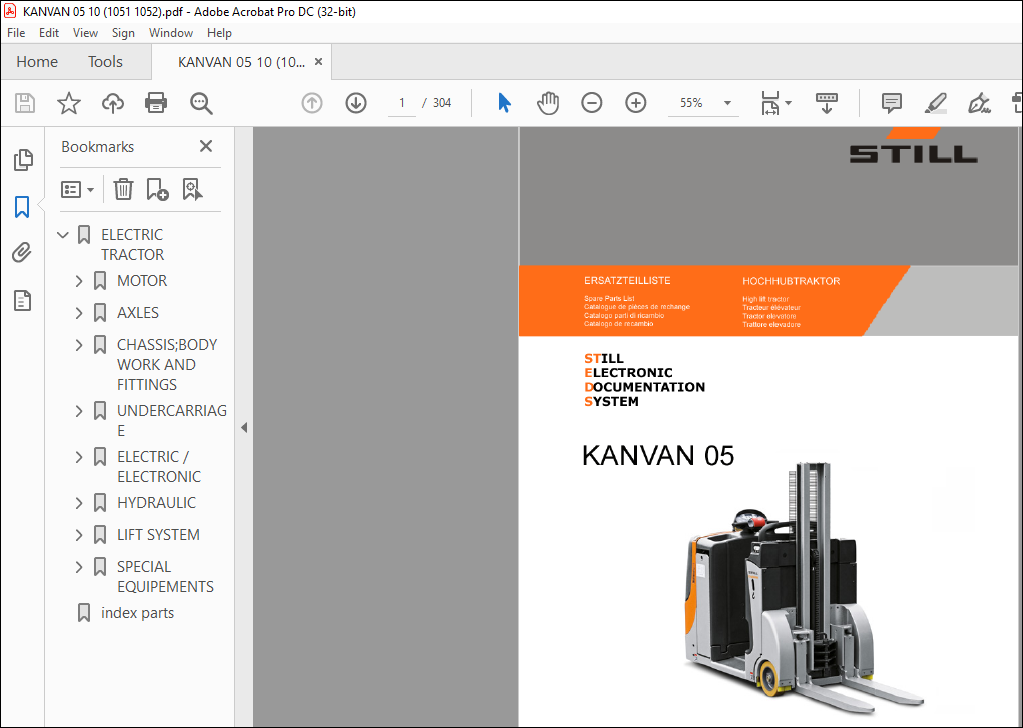Jump to the index parts bookmark
1023x728 pixels.
coord(138,613)
